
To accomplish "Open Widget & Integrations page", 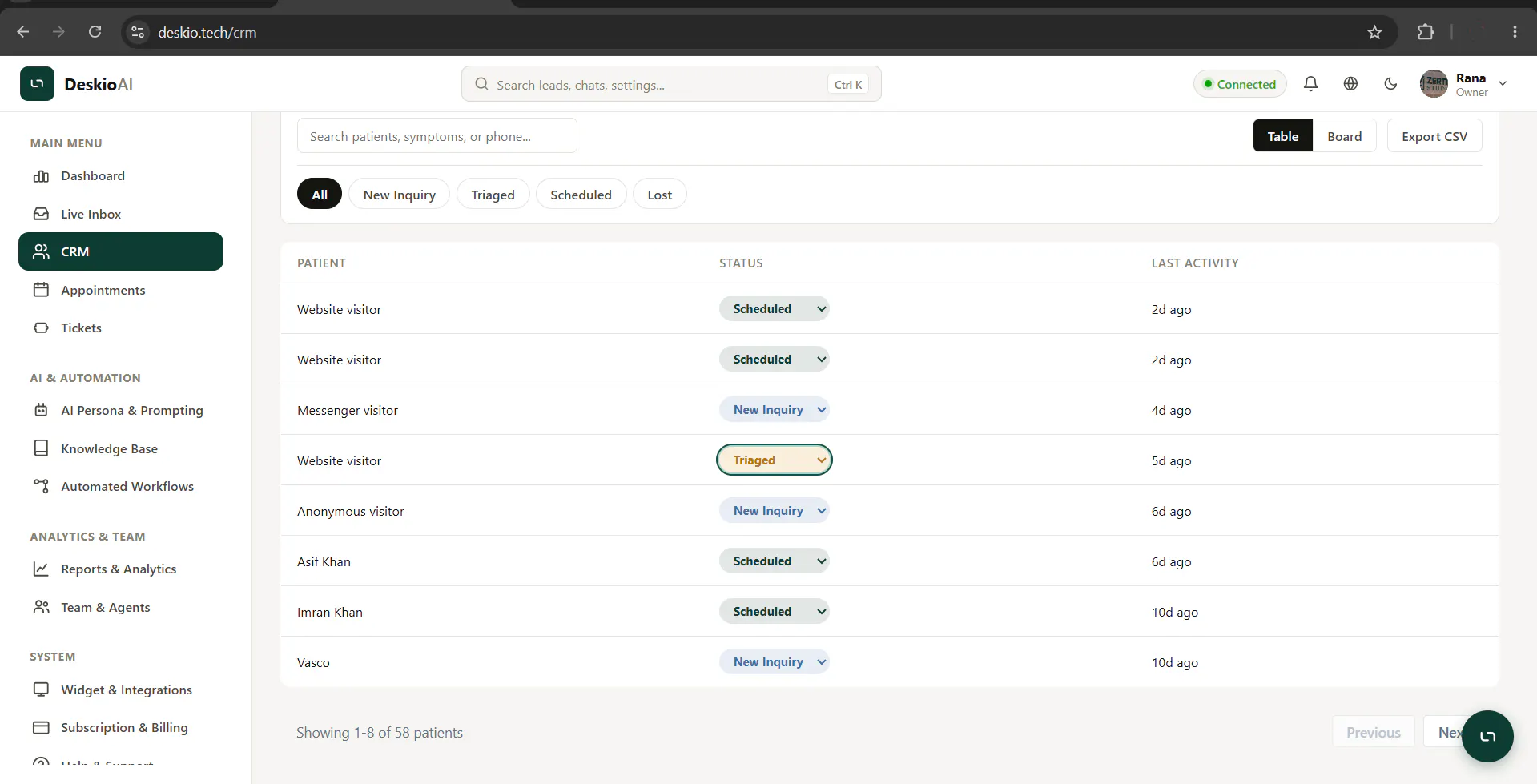I will coord(121,690).
